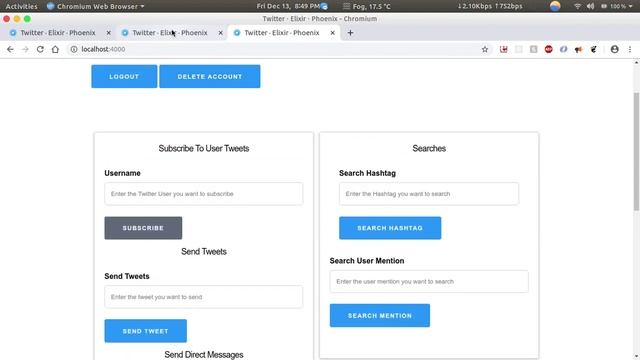Open a new browser tab
This screenshot has height=360, width=640.
pos(350,33)
